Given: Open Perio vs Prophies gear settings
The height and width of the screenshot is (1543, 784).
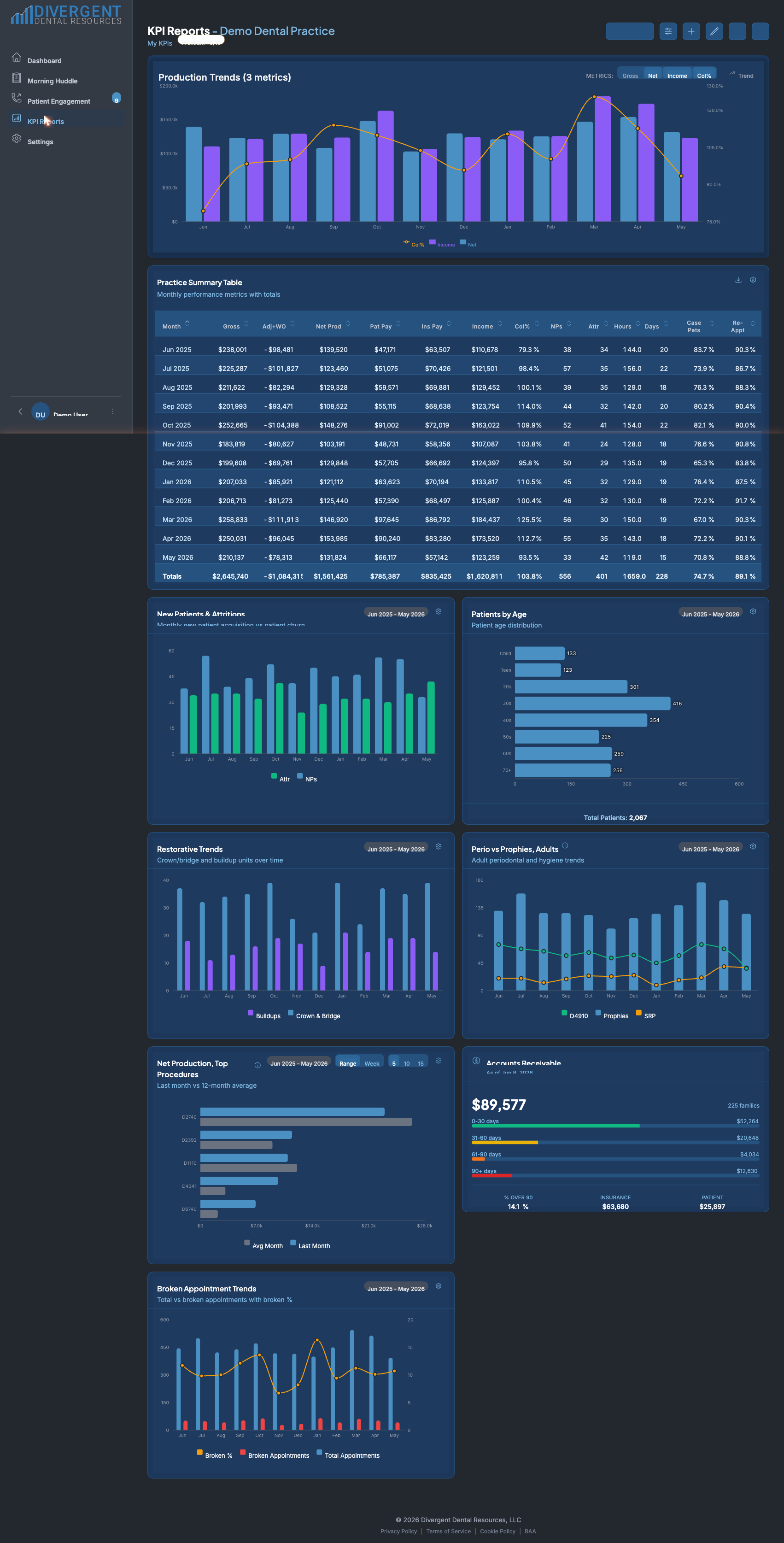Looking at the screenshot, I should pyautogui.click(x=753, y=846).
